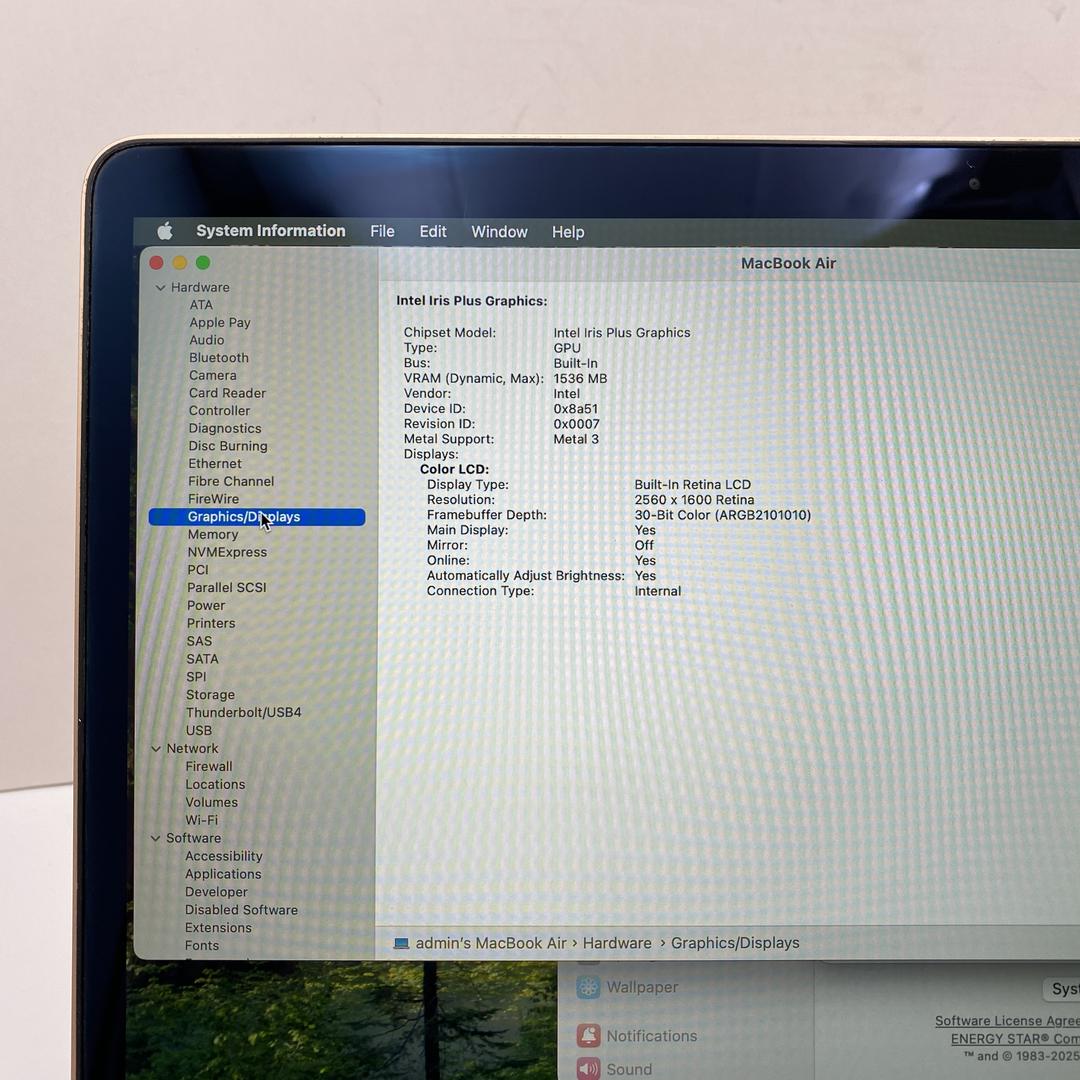Screen dimensions: 1080x1080
Task: Click admin's MacBook Air in path bar
Action: tap(491, 943)
